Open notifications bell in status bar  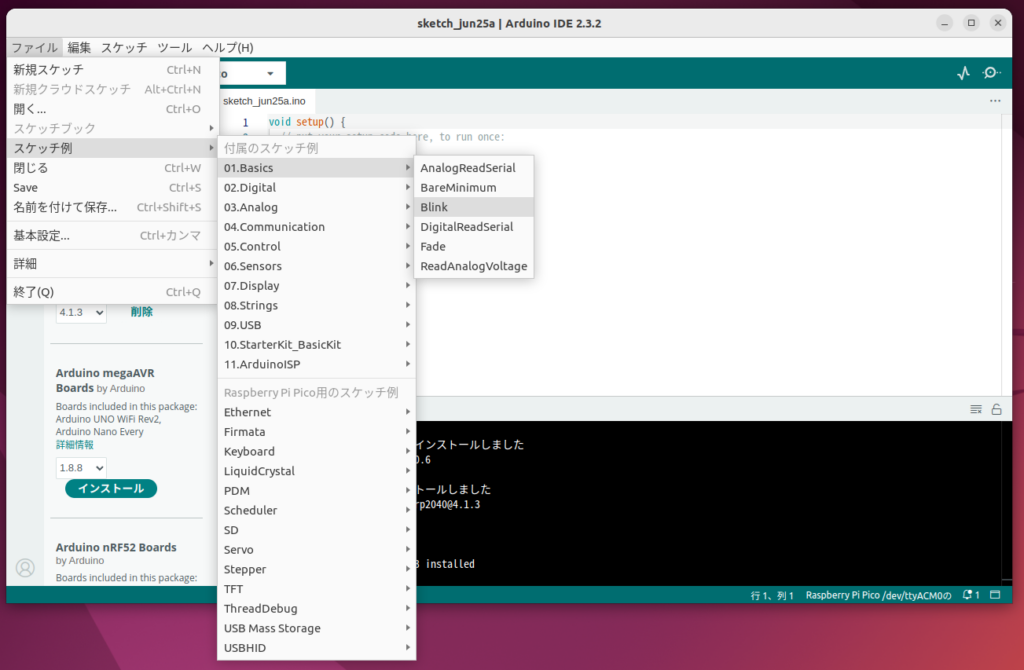(970, 595)
